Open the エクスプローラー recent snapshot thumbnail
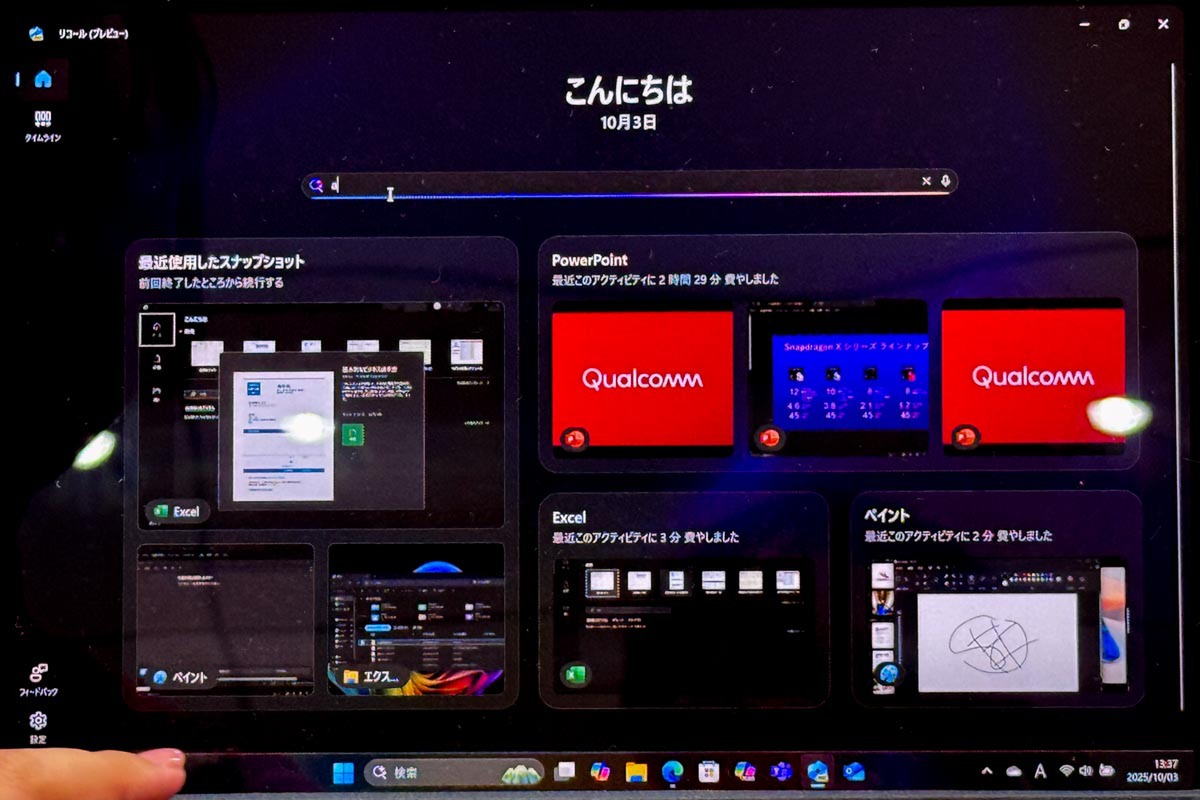The width and height of the screenshot is (1200, 800). tap(416, 618)
